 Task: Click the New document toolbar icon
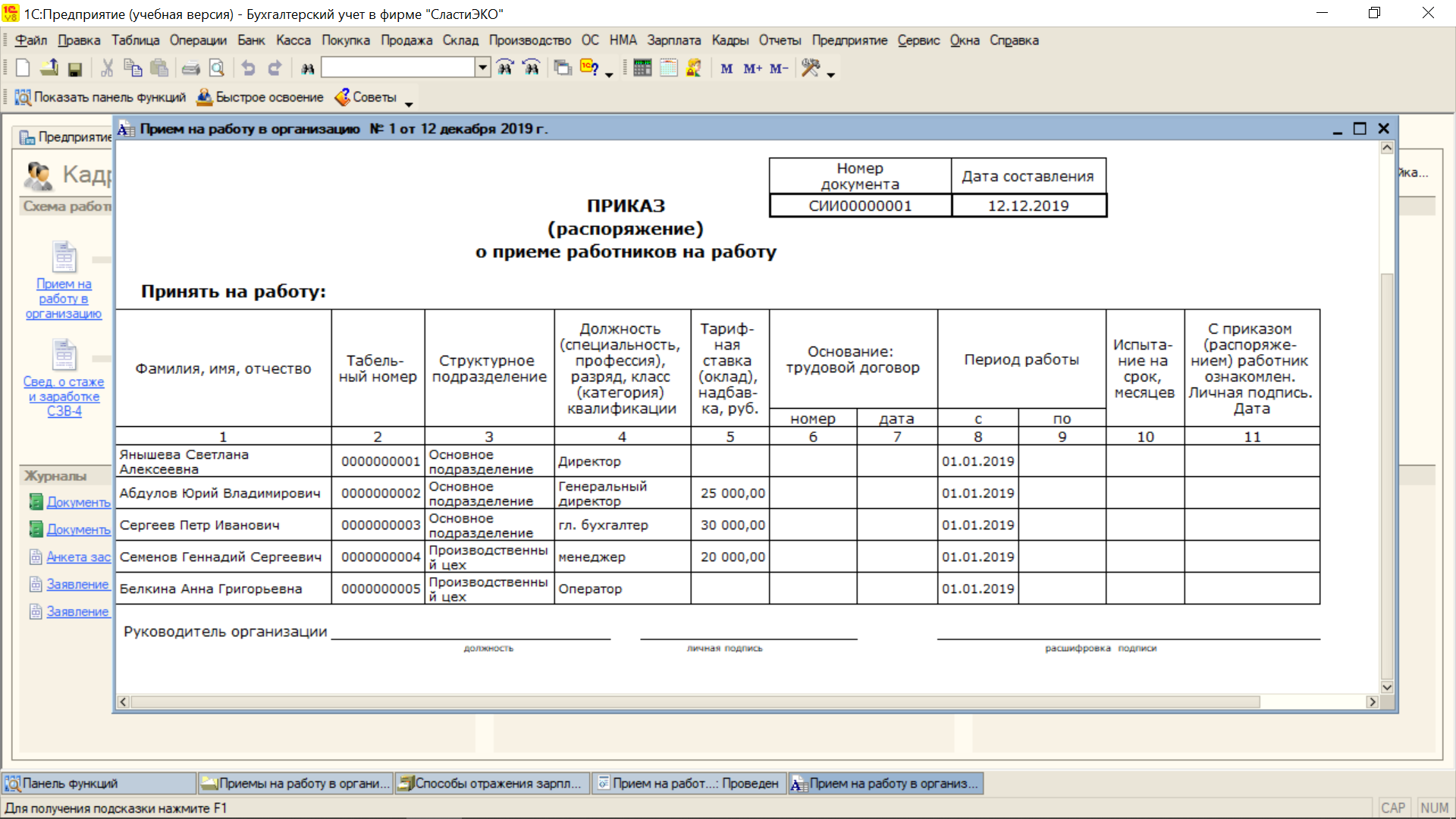coord(23,68)
